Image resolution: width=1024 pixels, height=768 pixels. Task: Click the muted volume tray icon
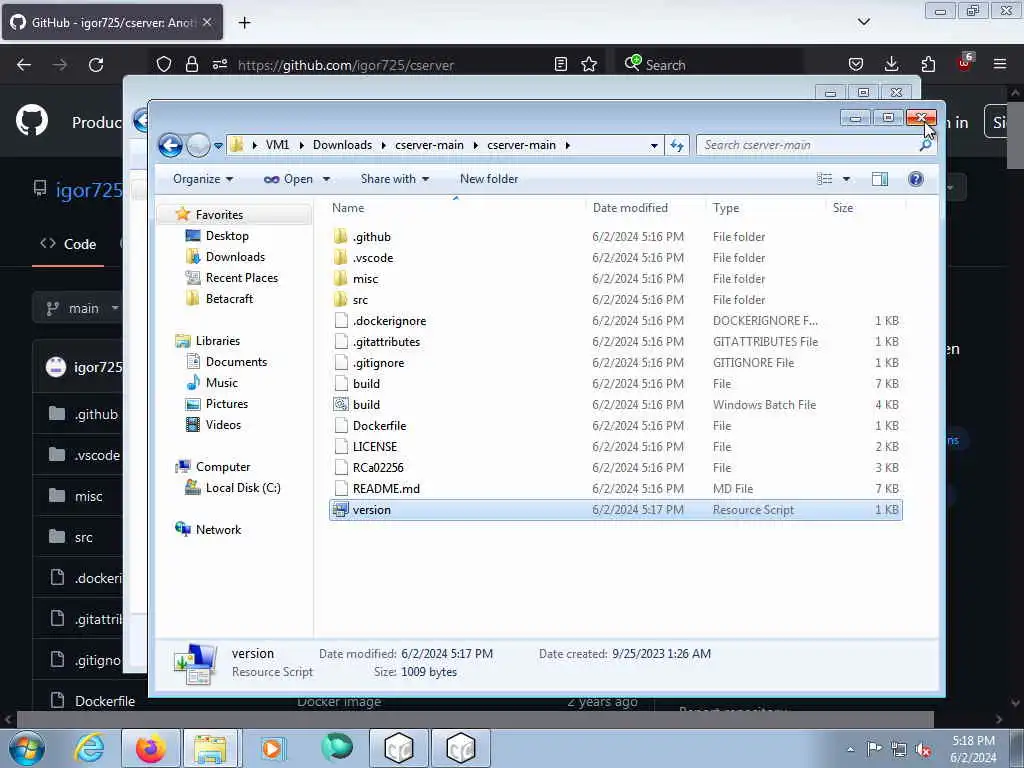[923, 750]
